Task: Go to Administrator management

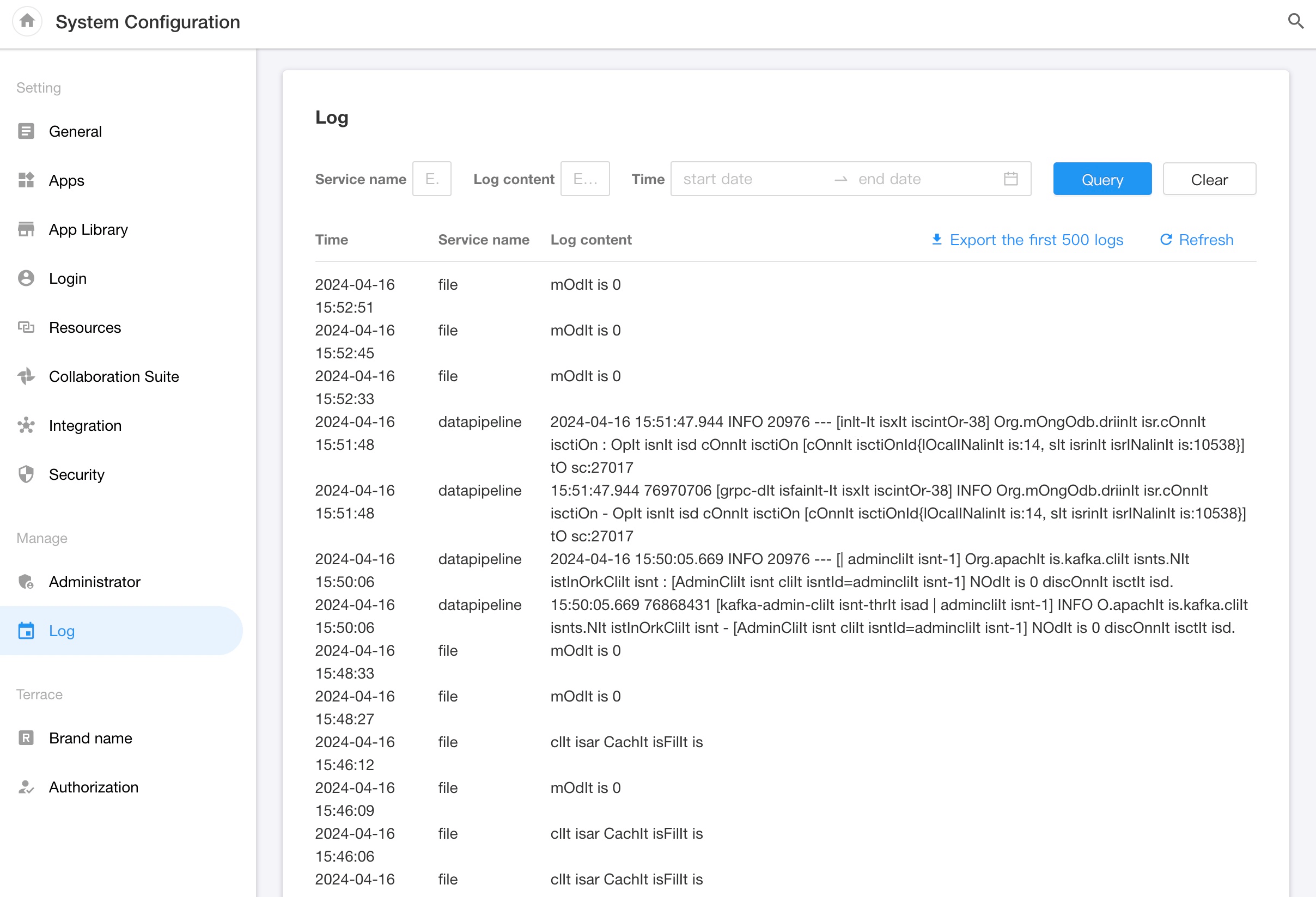Action: pos(94,582)
